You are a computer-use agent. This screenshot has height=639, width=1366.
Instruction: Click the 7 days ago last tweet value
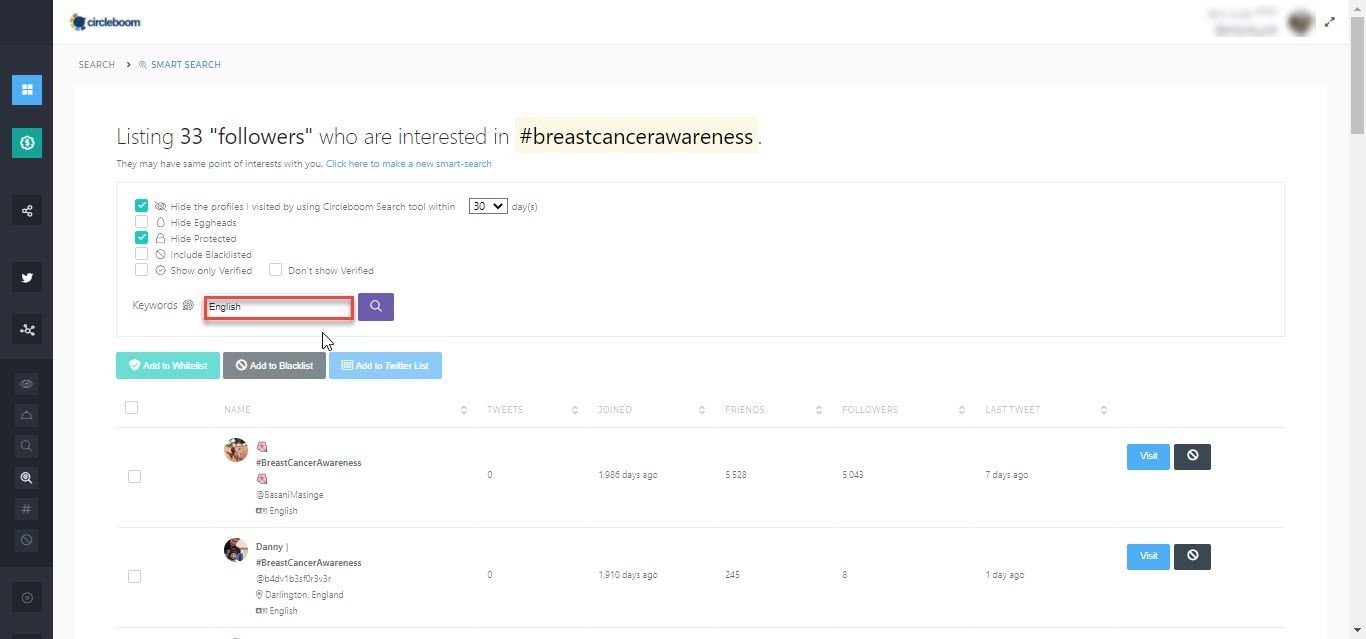1006,475
